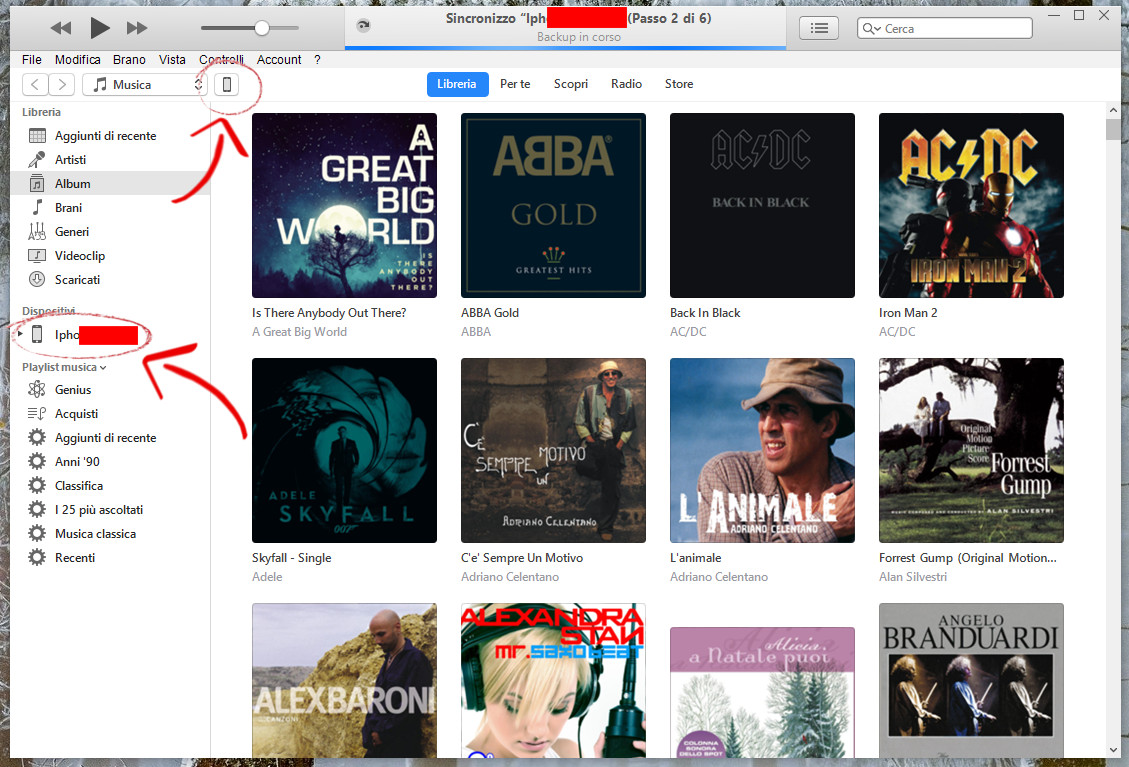Click the Adele artist name
The image size is (1129, 767).
pyautogui.click(x=267, y=577)
